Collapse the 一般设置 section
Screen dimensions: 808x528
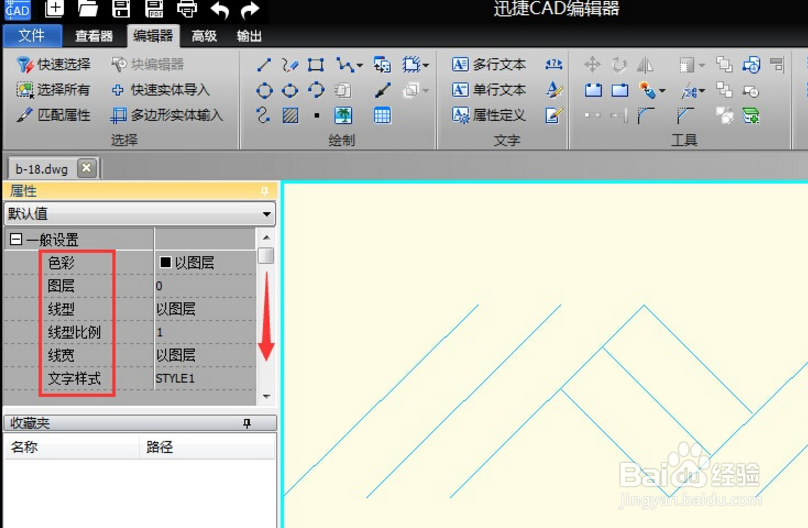(16, 239)
